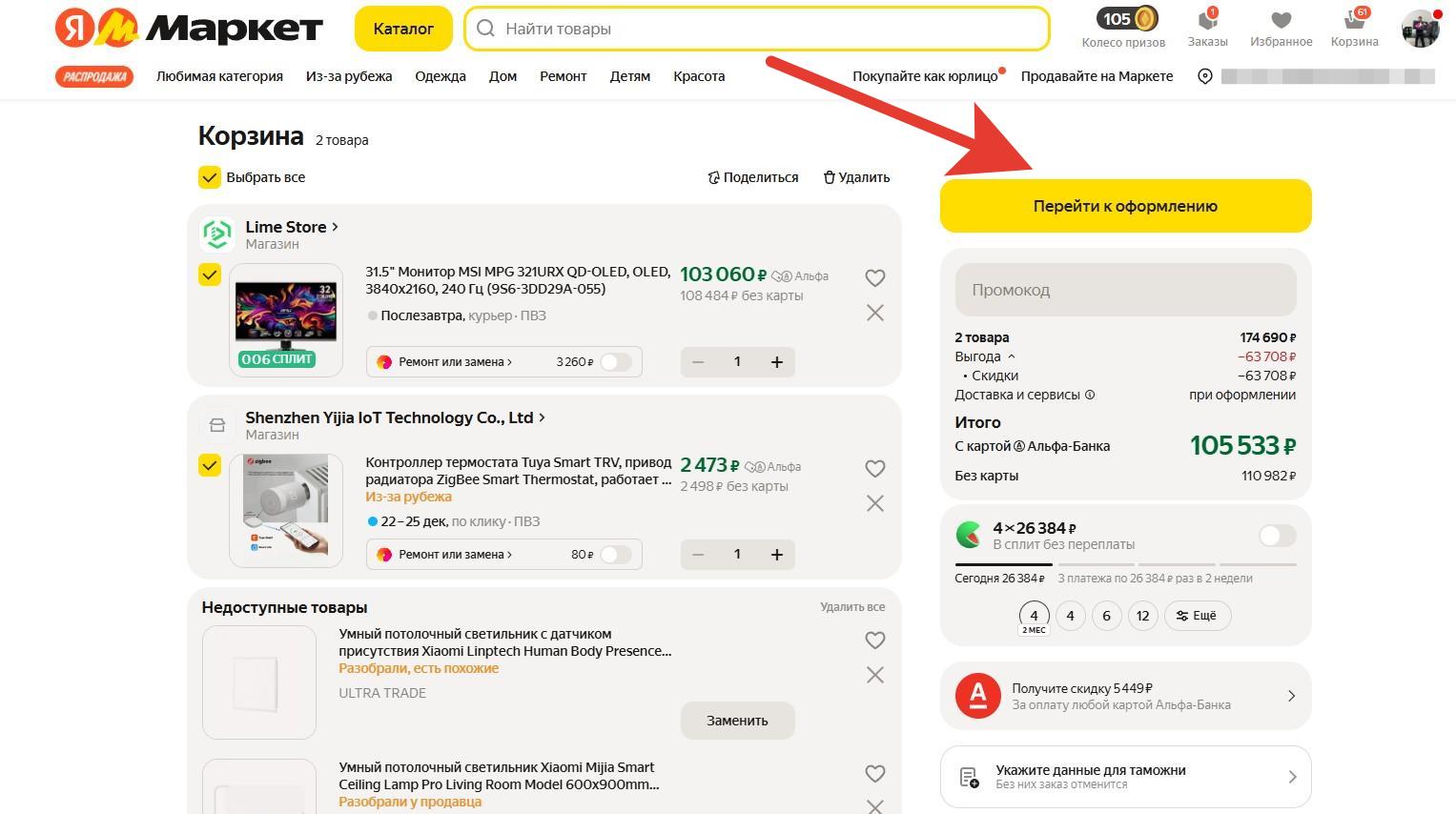1456x814 pixels.
Task: Open the user profile avatar
Action: pyautogui.click(x=1420, y=29)
